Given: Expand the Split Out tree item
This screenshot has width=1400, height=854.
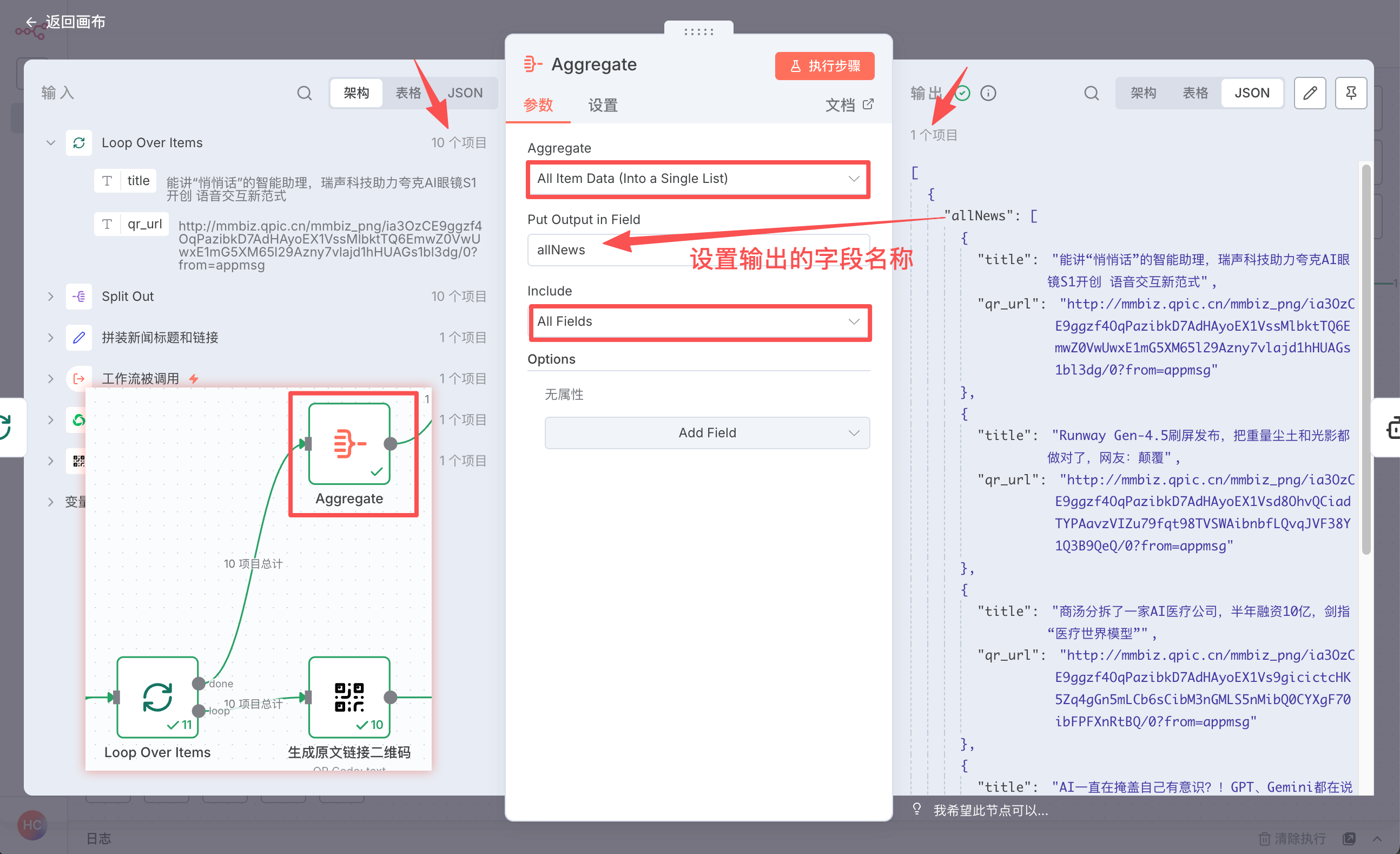Looking at the screenshot, I should click(x=50, y=296).
